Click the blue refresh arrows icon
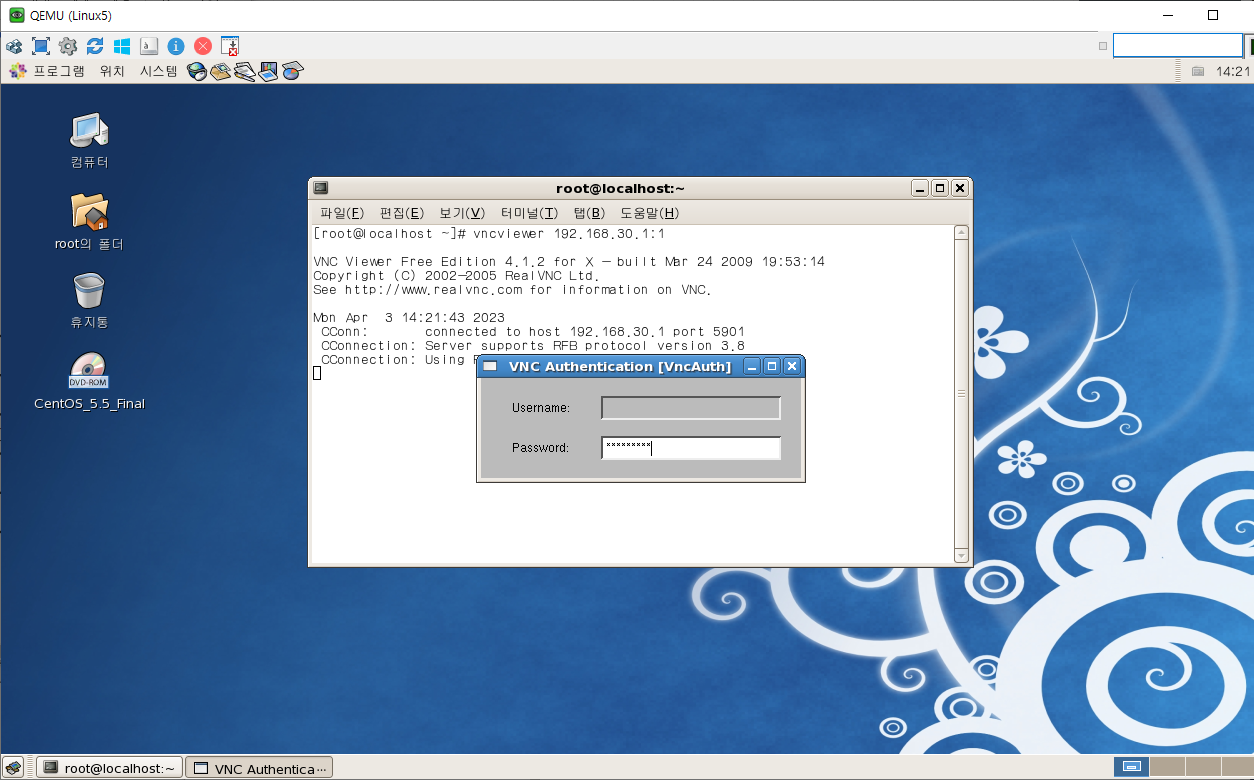Viewport: 1254px width, 780px height. tap(95, 46)
